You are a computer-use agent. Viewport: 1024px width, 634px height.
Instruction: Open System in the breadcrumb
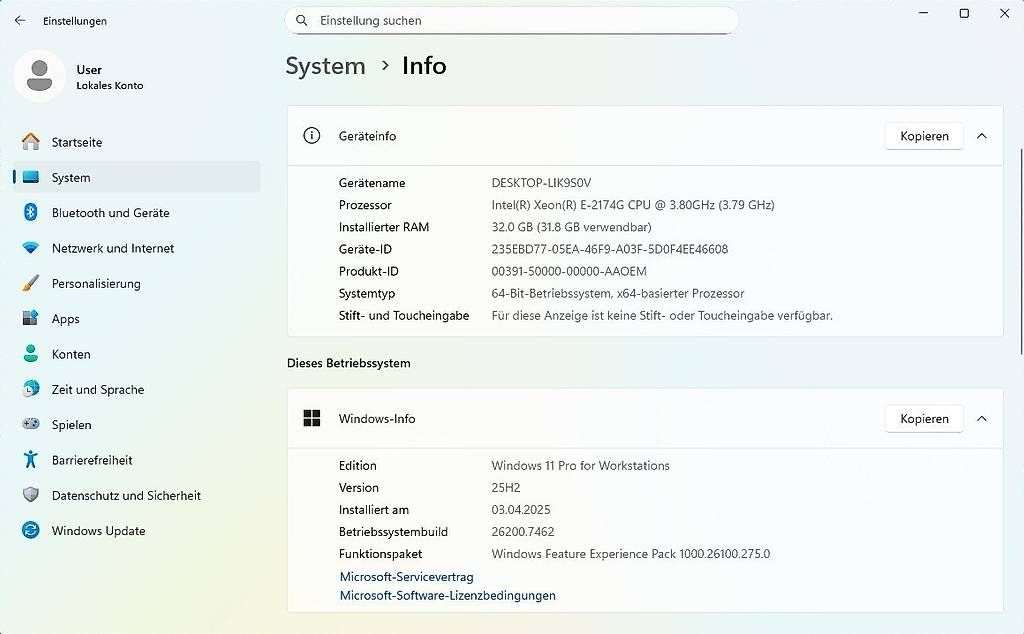click(325, 66)
